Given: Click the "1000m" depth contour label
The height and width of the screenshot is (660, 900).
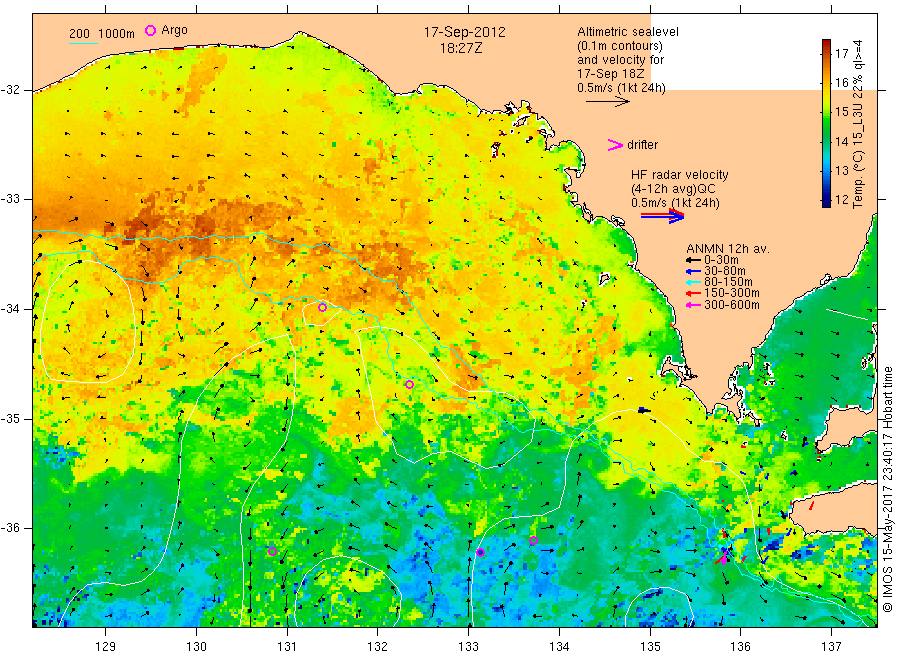Looking at the screenshot, I should point(117,34).
